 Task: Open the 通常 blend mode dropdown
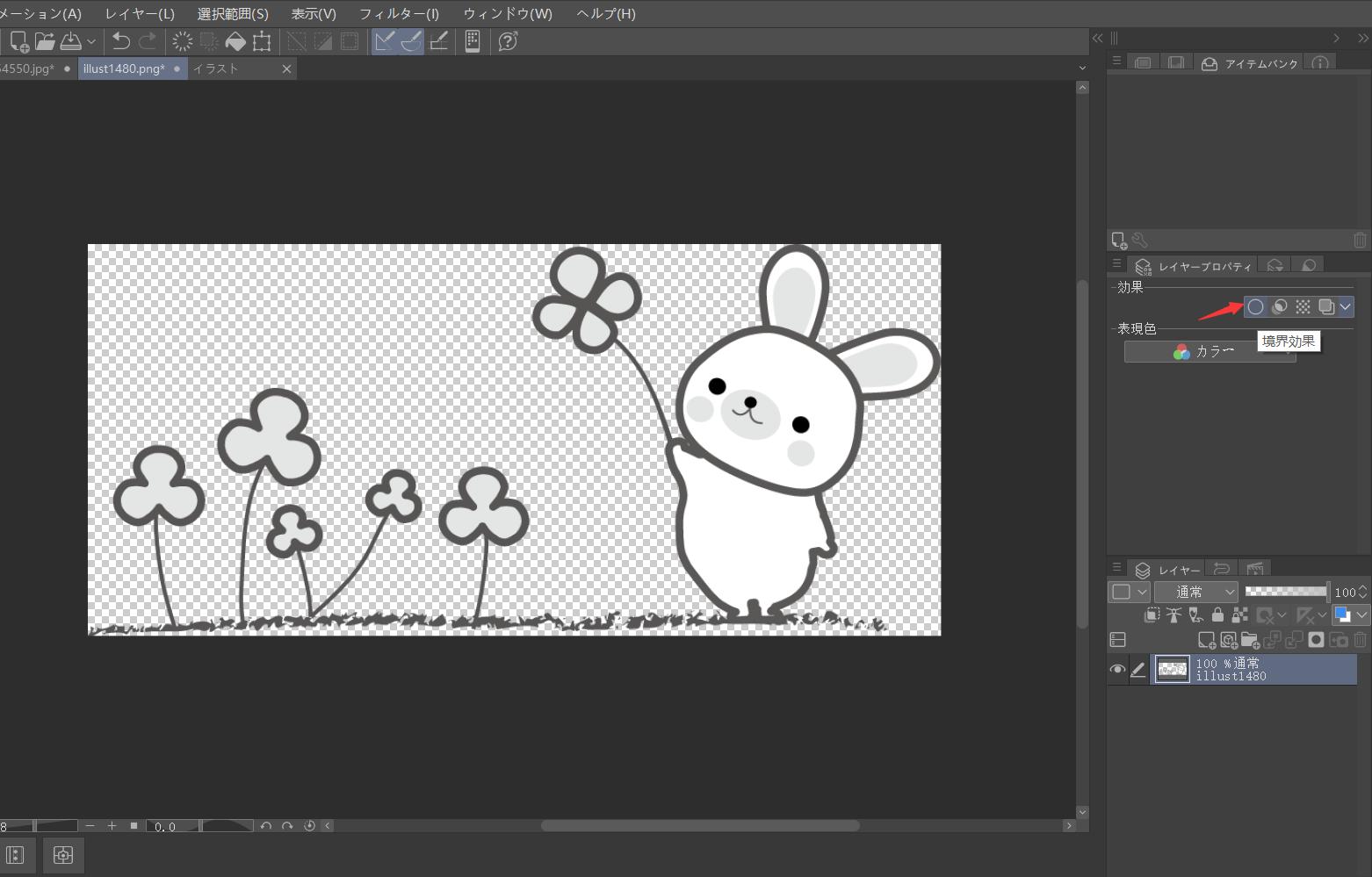(1196, 592)
